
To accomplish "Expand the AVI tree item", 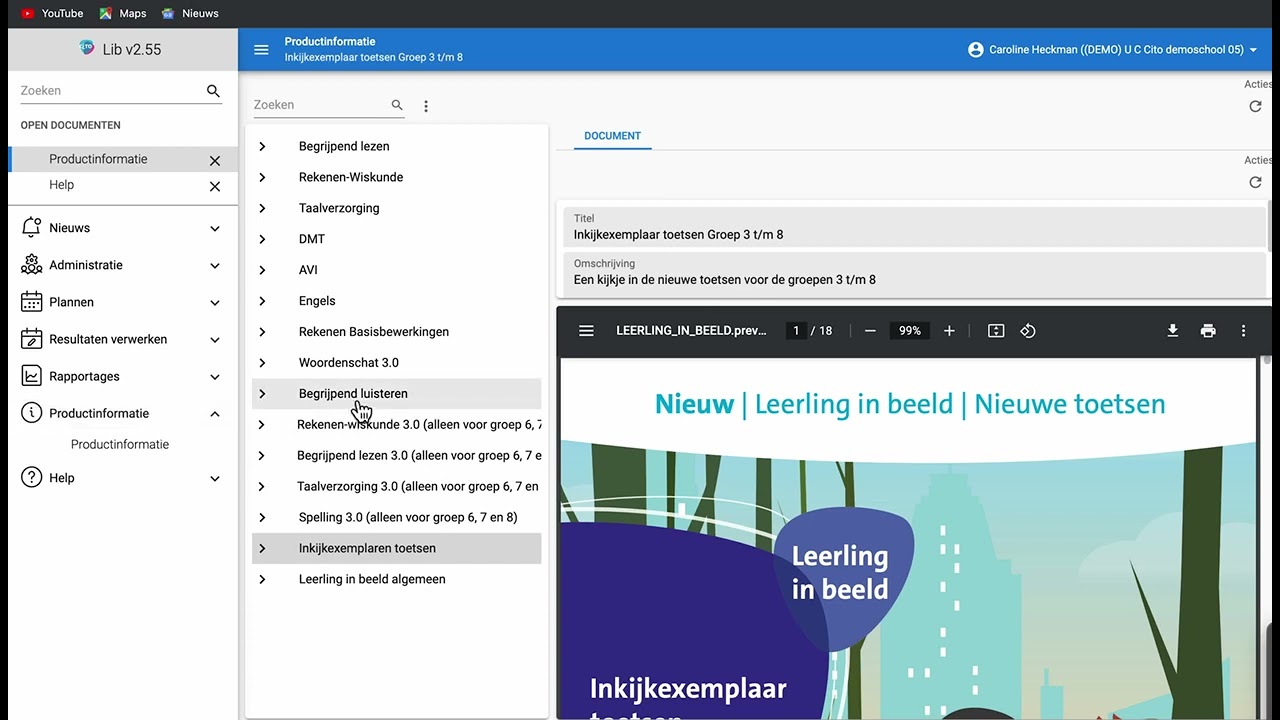I will coord(262,270).
